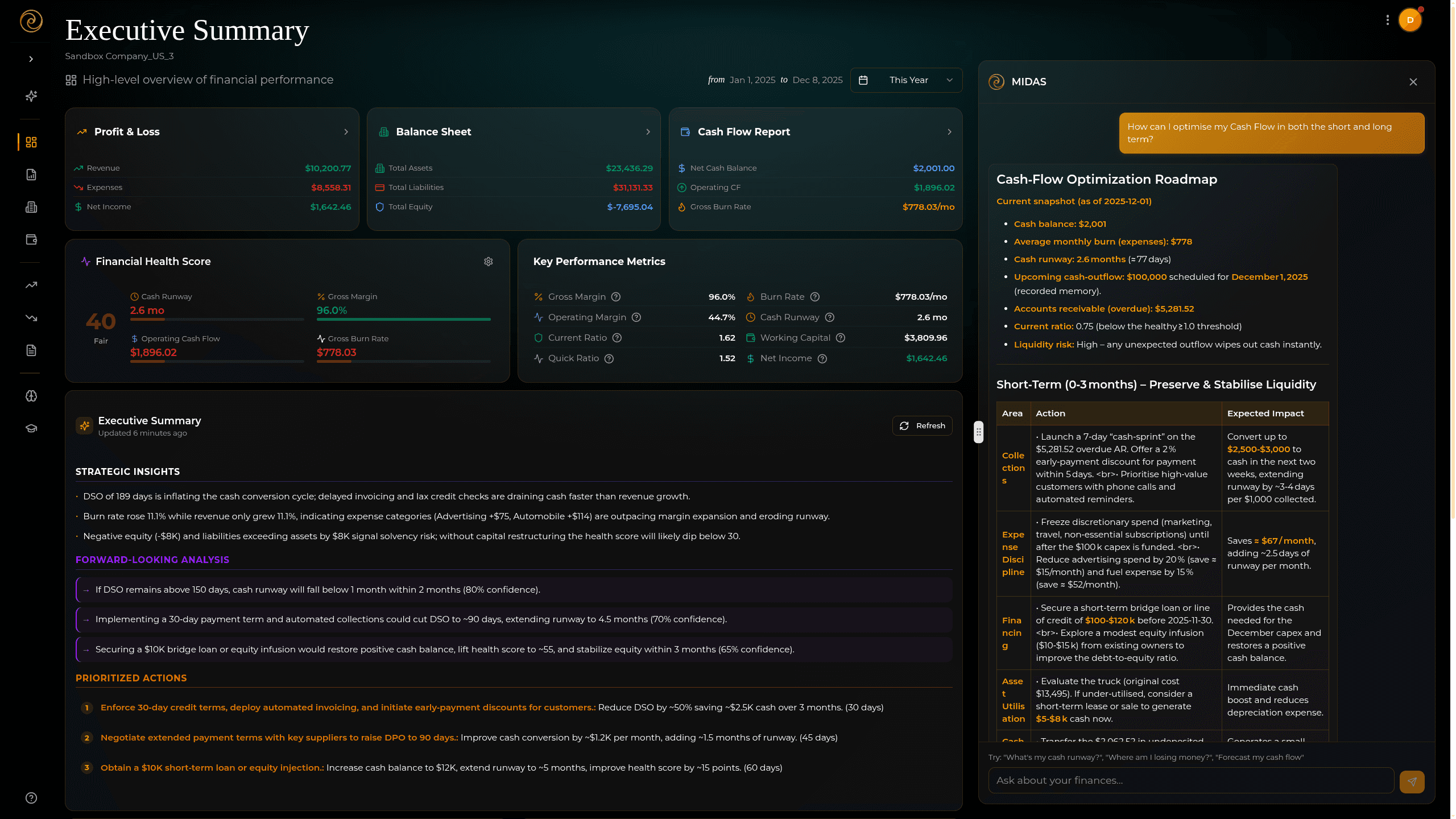The height and width of the screenshot is (819, 1456).
Task: Expand the sidebar with the chevron arrow
Action: [31, 59]
